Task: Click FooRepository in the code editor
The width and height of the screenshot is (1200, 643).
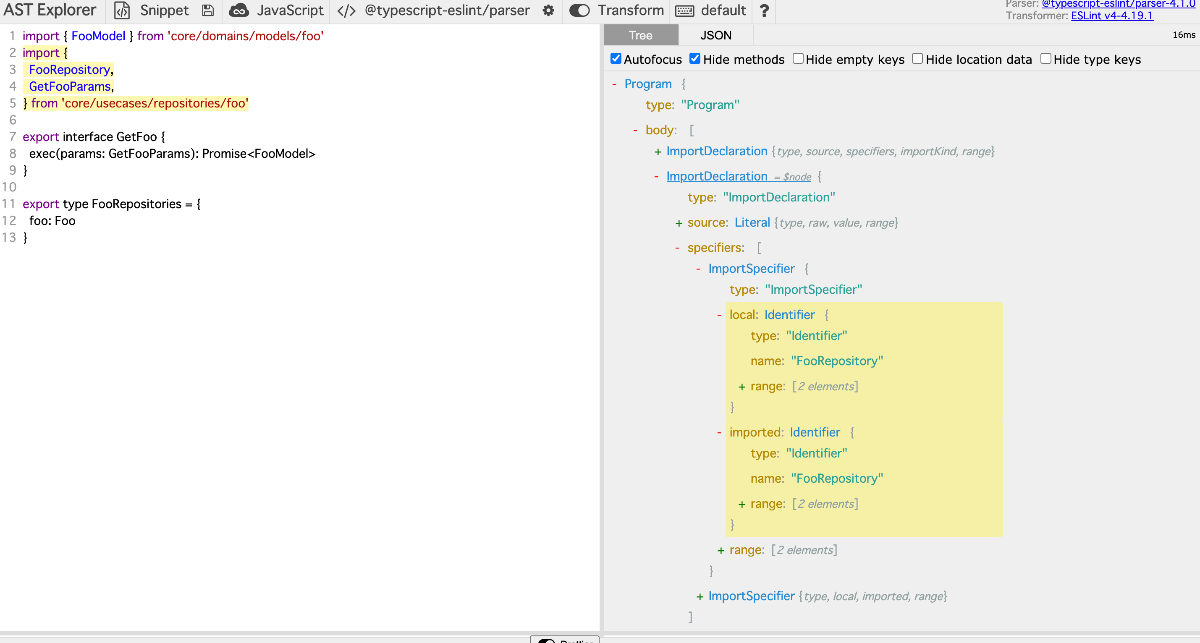Action: (69, 70)
